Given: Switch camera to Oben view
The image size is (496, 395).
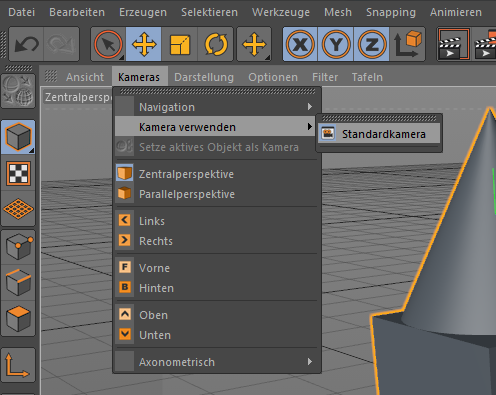Looking at the screenshot, I should (x=215, y=315).
